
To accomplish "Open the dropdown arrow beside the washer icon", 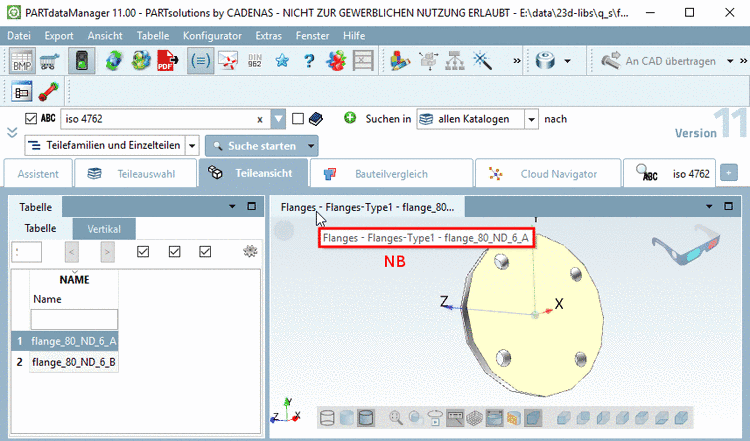I will pos(567,61).
